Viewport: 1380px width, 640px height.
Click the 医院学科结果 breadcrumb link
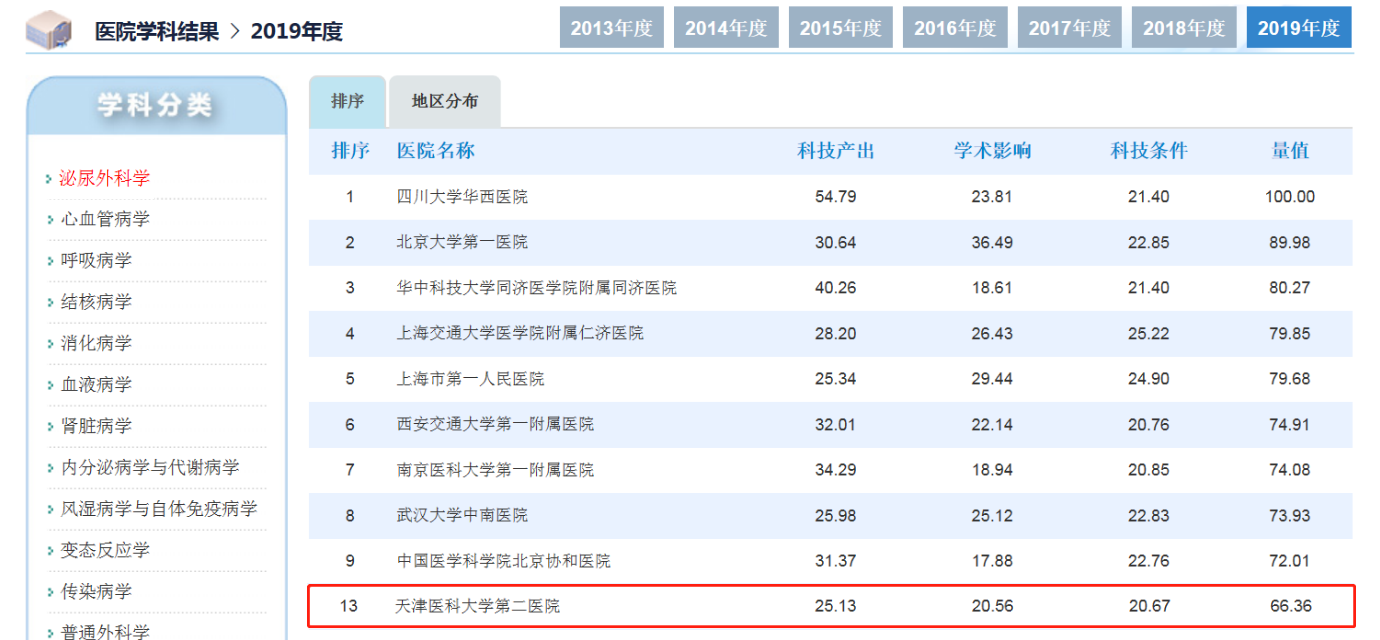[157, 31]
